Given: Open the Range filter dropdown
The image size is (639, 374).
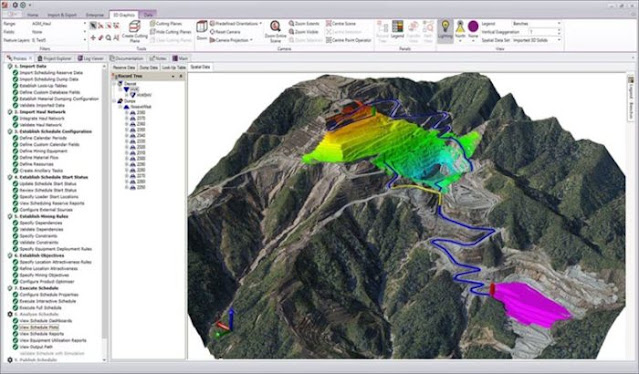Looking at the screenshot, I should 85,24.
